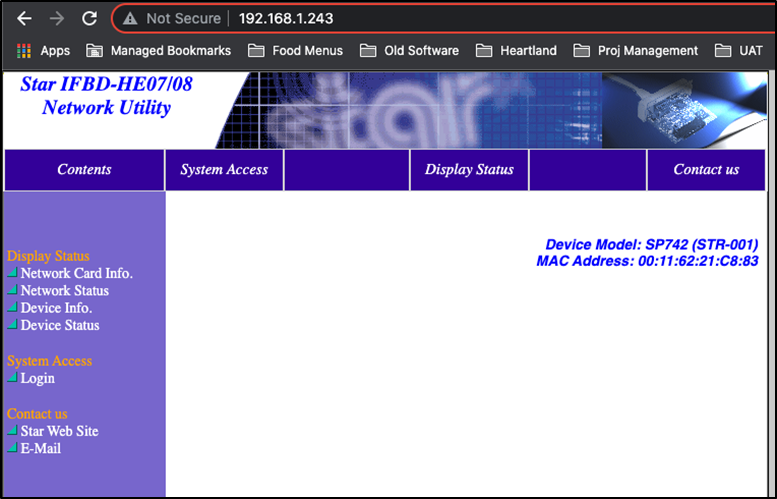Click the Device Model: SP742 (STR-001) text
The width and height of the screenshot is (777, 499).
coord(652,245)
